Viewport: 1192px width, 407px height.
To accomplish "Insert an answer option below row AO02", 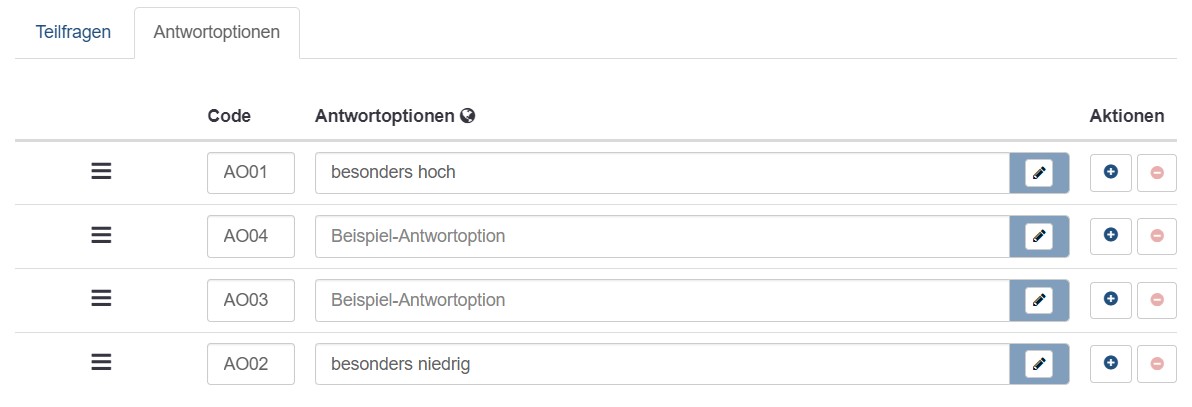I will coord(1110,365).
